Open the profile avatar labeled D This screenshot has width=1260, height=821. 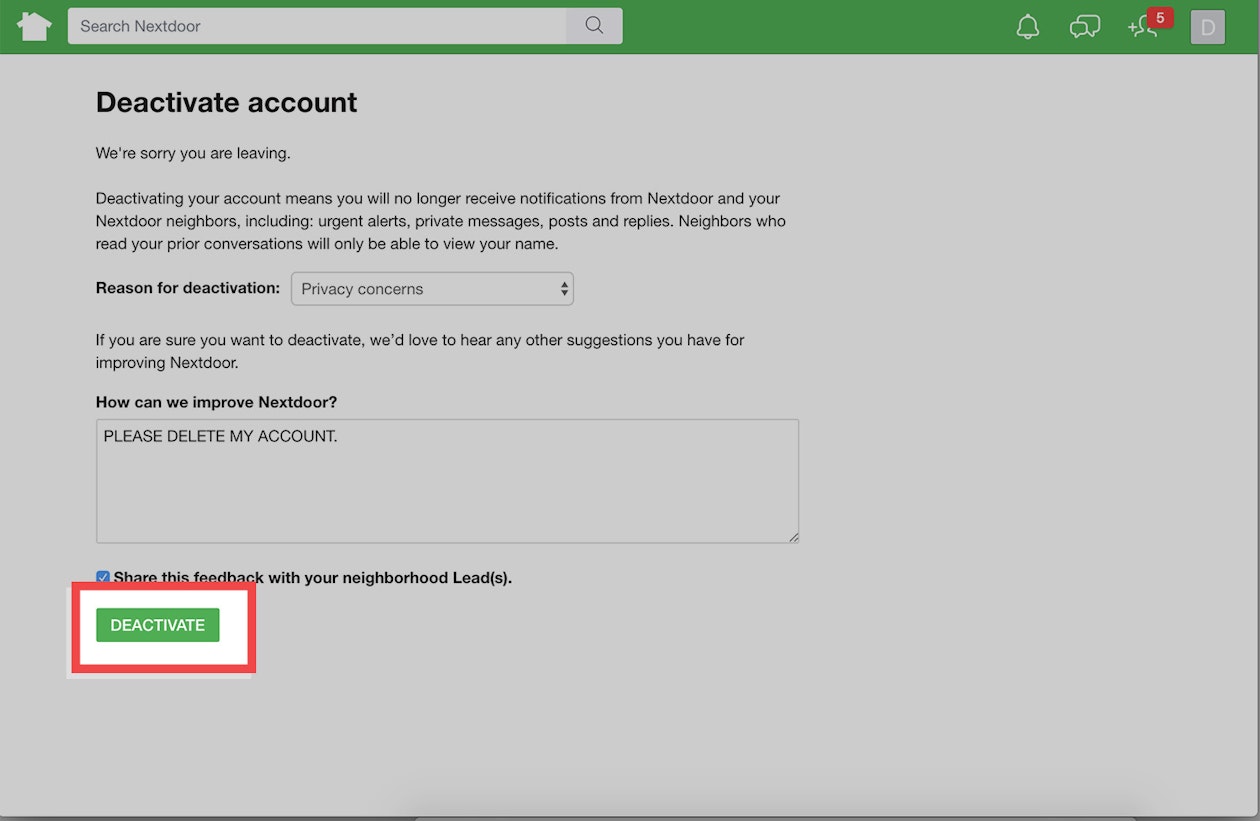click(x=1207, y=27)
